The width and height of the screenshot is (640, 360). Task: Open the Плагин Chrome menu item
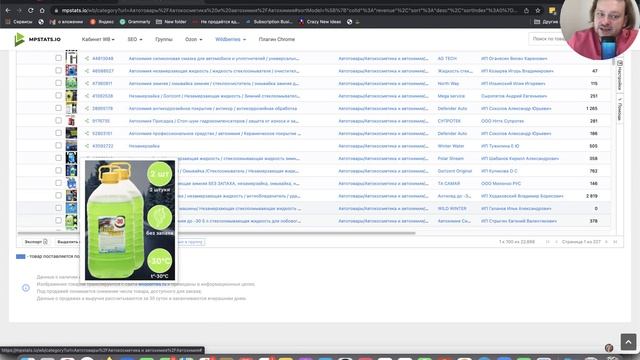click(x=276, y=39)
